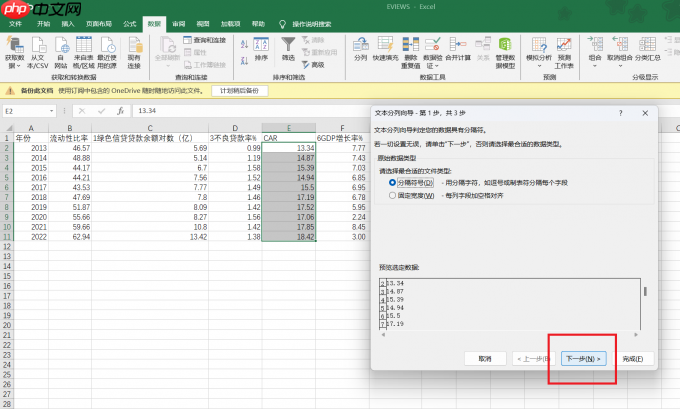Viewport: 680px width, 409px height.
Task: Click the preview pane vertical scrollbar
Action: tap(645, 291)
